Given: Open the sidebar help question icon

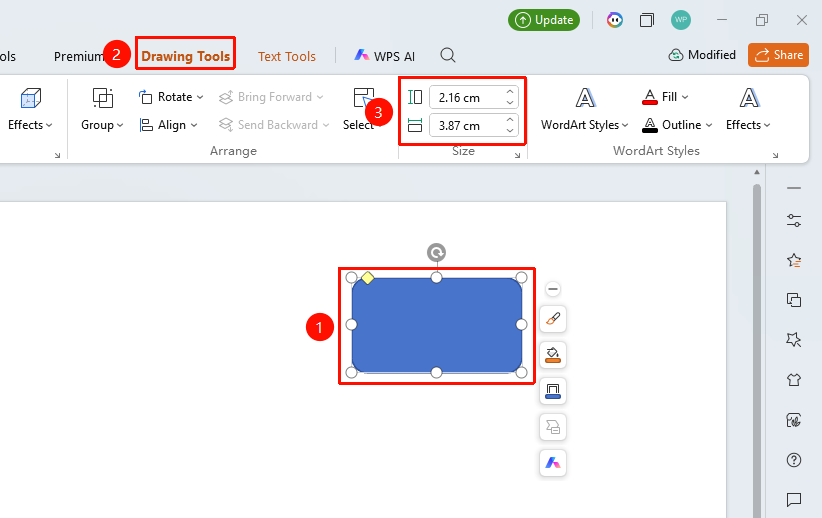Looking at the screenshot, I should 794,460.
